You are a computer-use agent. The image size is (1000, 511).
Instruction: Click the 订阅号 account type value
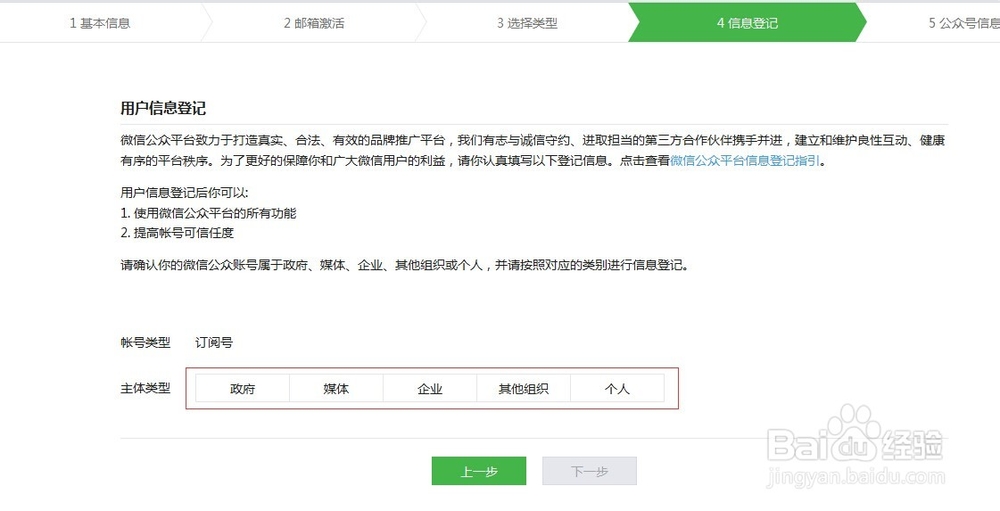[214, 343]
